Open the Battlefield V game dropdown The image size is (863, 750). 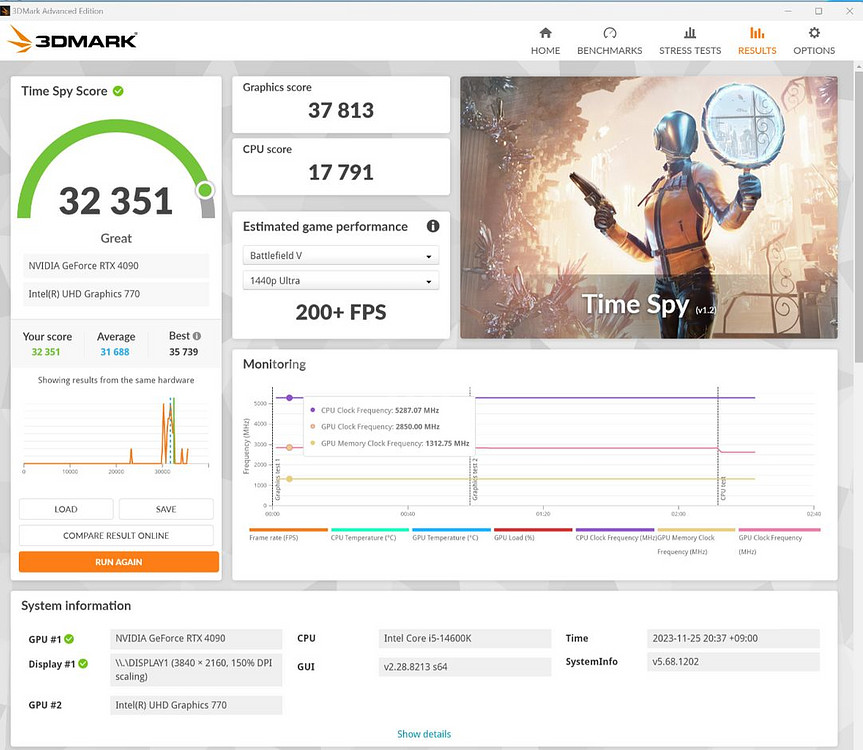pos(341,255)
